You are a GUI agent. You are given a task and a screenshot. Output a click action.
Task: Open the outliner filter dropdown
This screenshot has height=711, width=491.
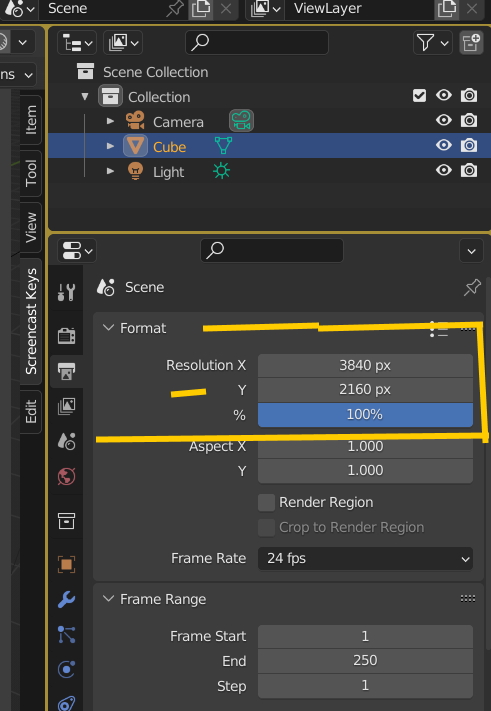coord(433,43)
